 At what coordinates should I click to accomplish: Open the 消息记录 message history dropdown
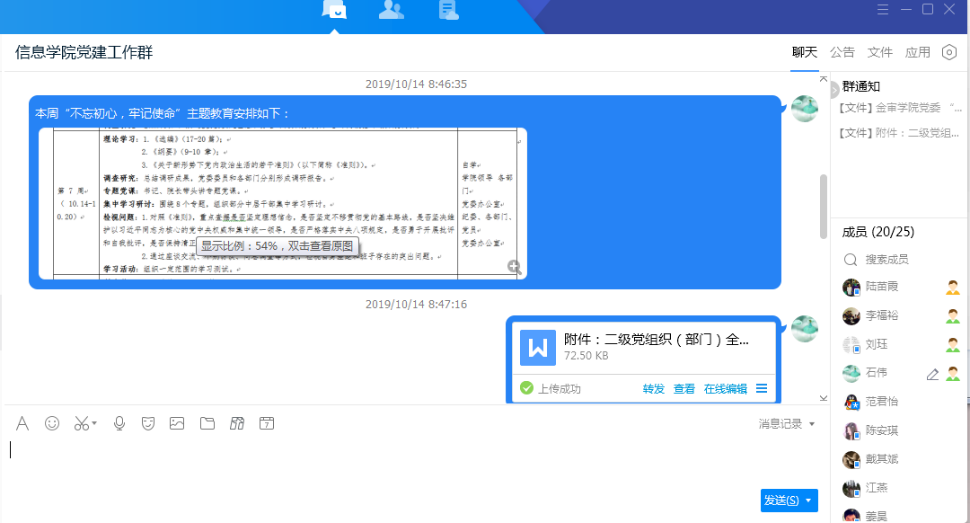click(x=787, y=424)
